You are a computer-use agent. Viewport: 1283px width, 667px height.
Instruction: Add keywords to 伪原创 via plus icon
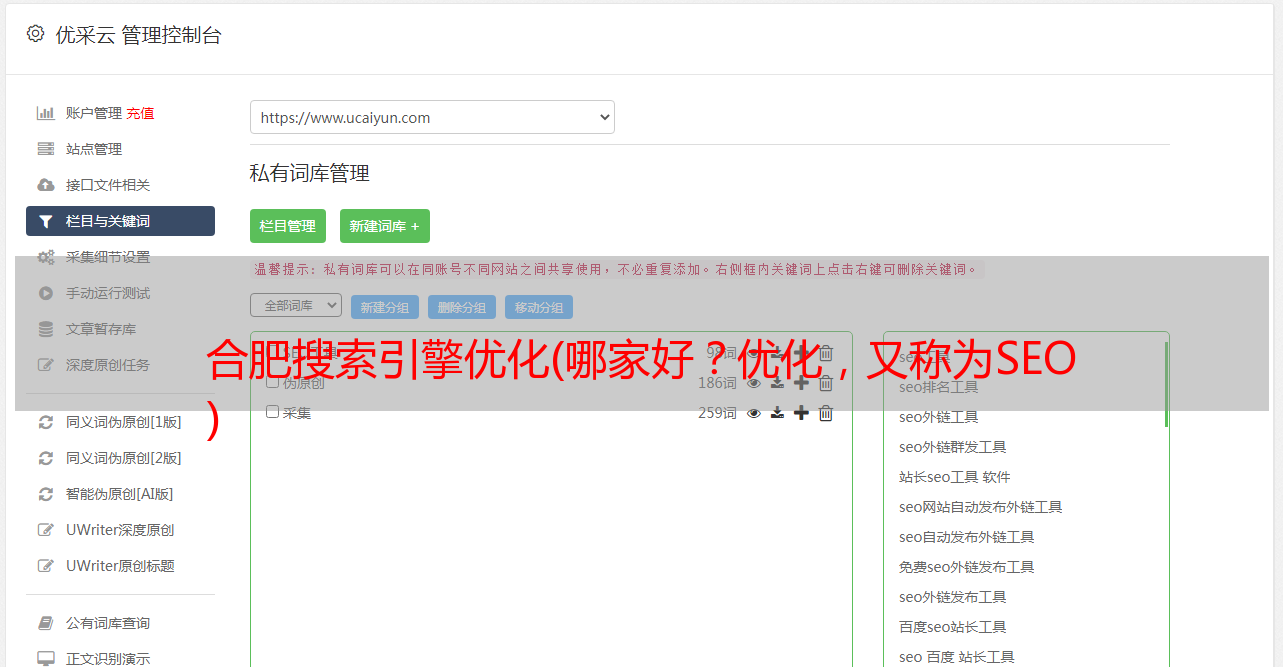[x=801, y=383]
